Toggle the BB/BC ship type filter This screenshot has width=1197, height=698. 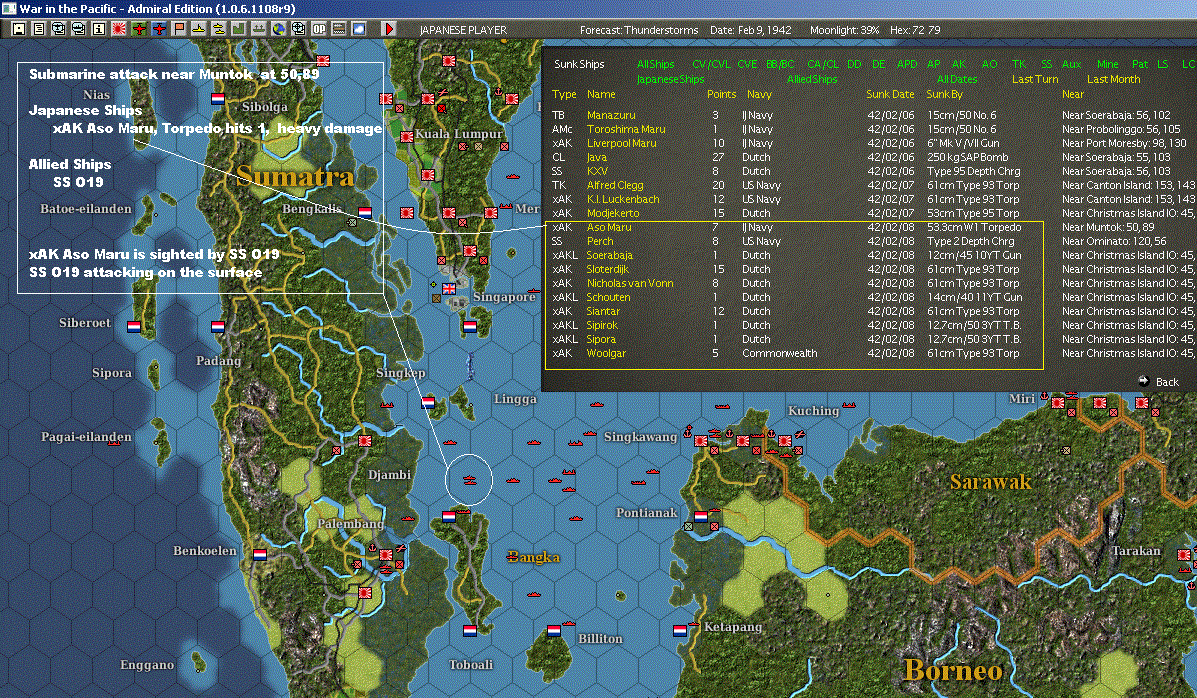pos(780,64)
